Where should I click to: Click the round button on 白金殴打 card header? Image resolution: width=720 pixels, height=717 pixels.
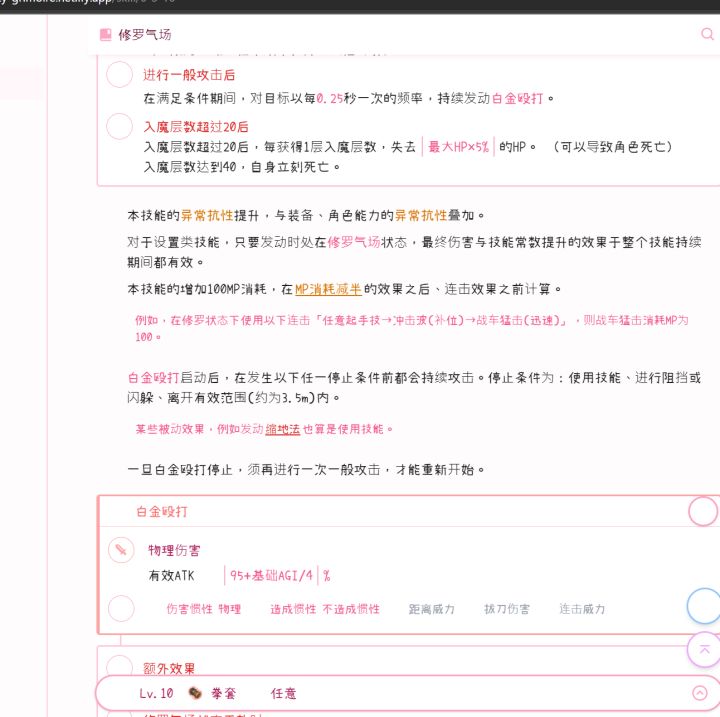(x=703, y=511)
